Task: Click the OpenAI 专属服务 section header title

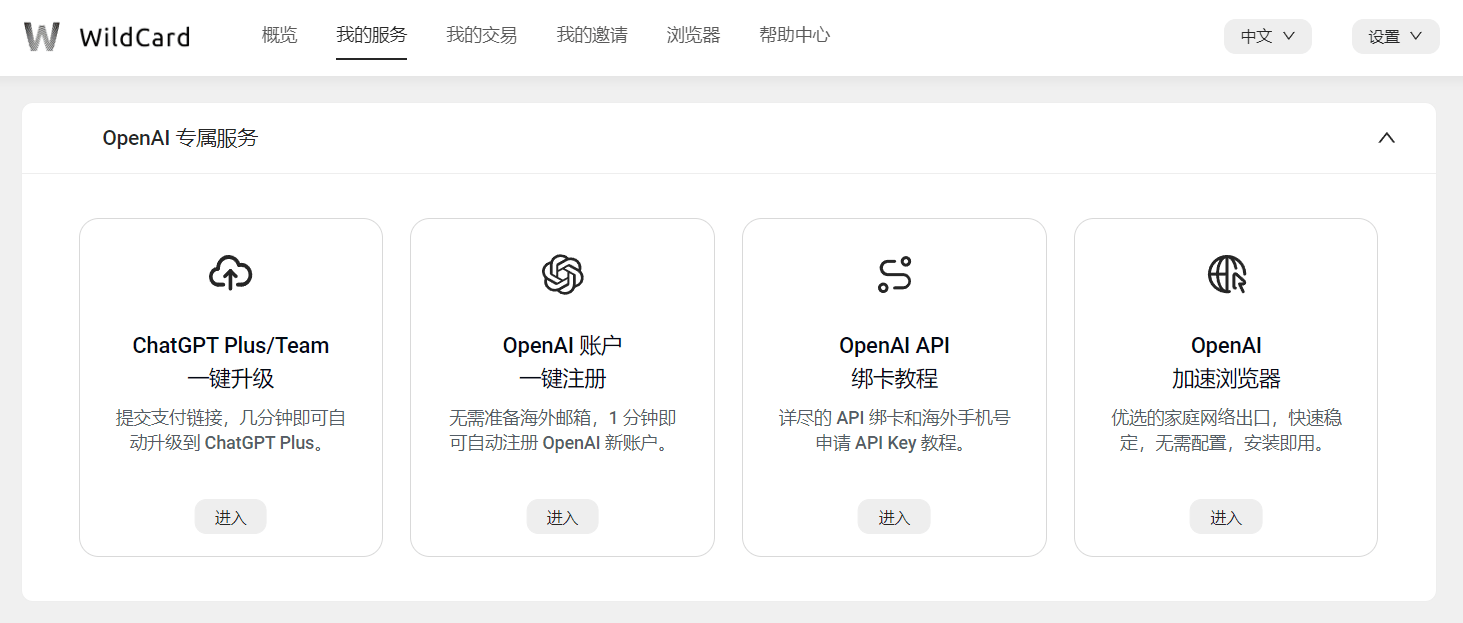Action: 180,138
